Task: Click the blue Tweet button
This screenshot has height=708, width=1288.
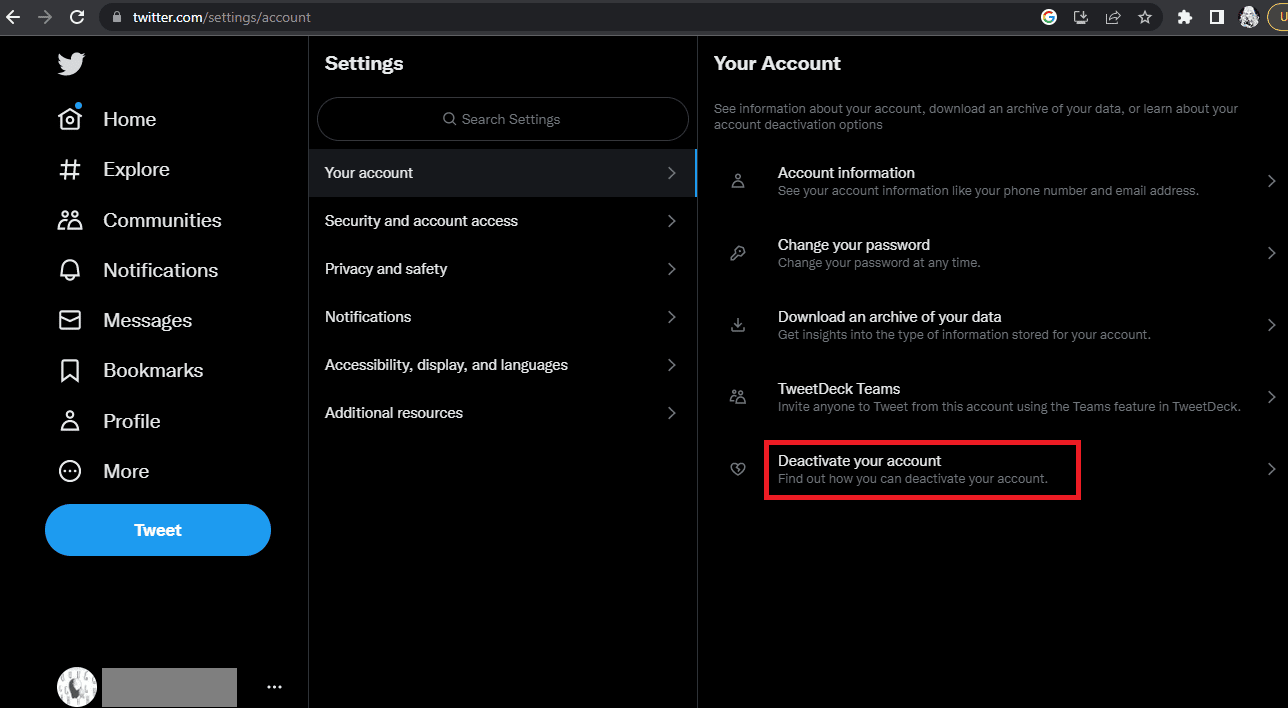Action: click(158, 530)
